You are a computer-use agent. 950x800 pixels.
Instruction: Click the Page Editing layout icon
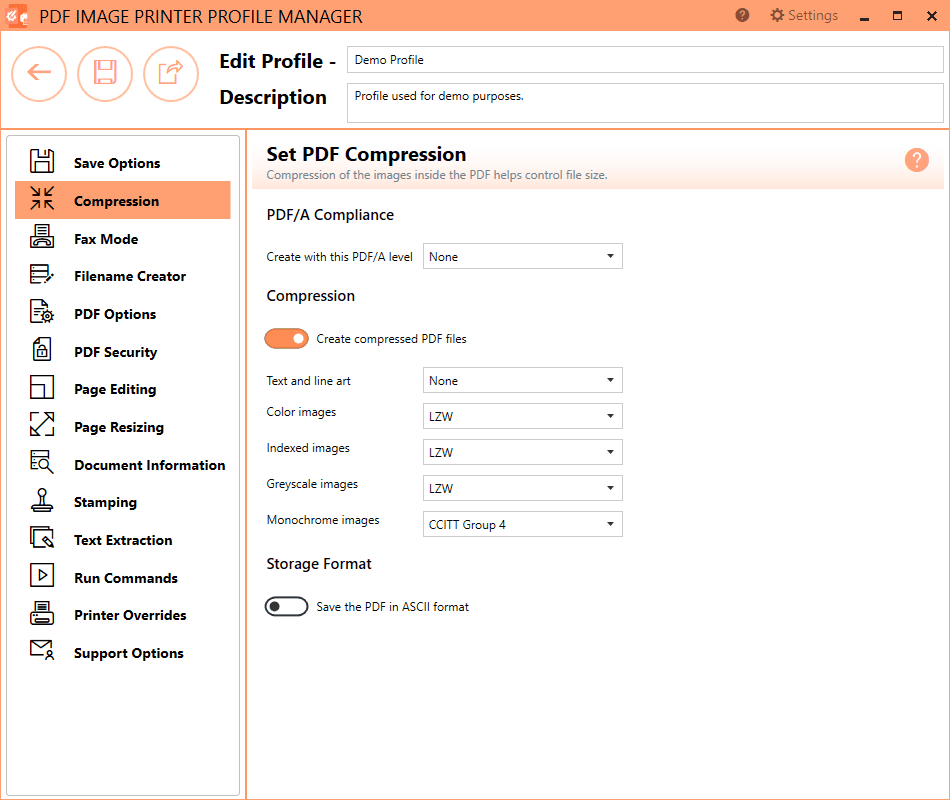tap(42, 387)
